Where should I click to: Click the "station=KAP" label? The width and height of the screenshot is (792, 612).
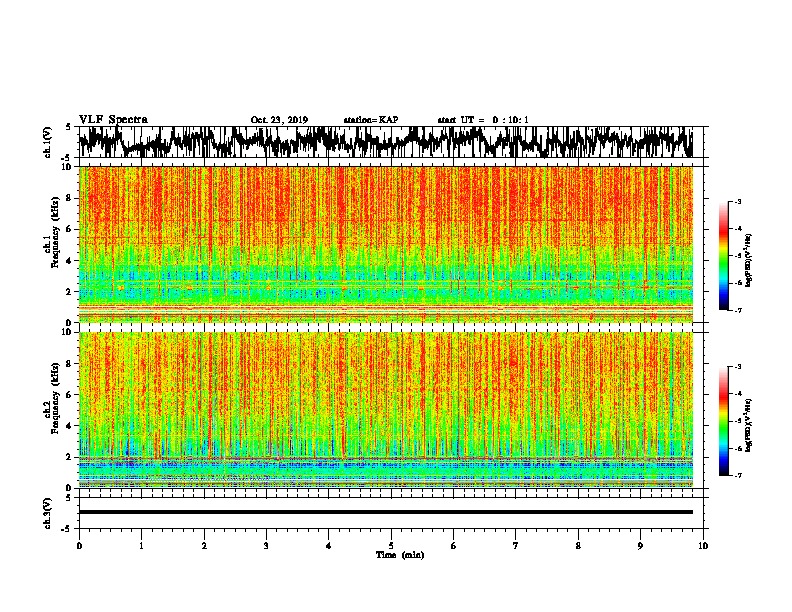pos(371,120)
